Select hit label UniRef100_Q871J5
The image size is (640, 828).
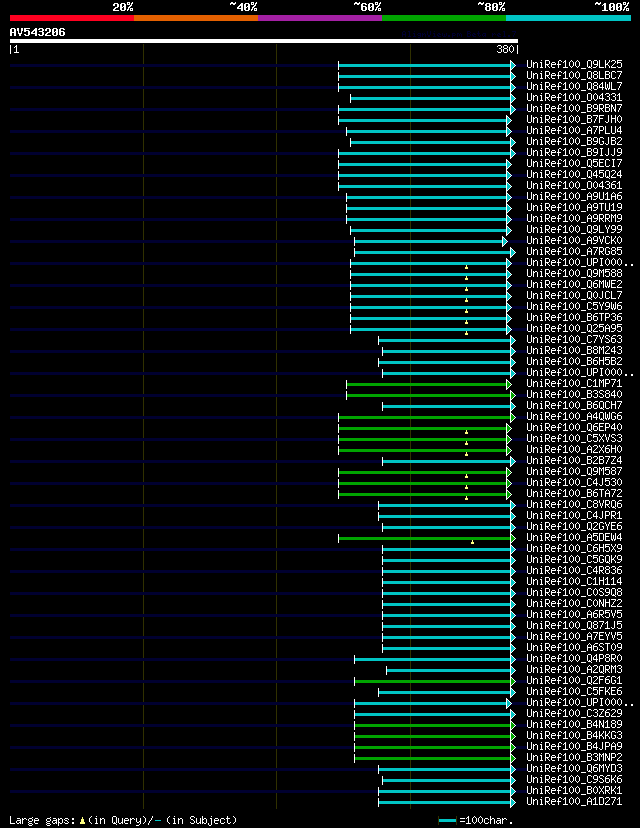click(x=574, y=625)
